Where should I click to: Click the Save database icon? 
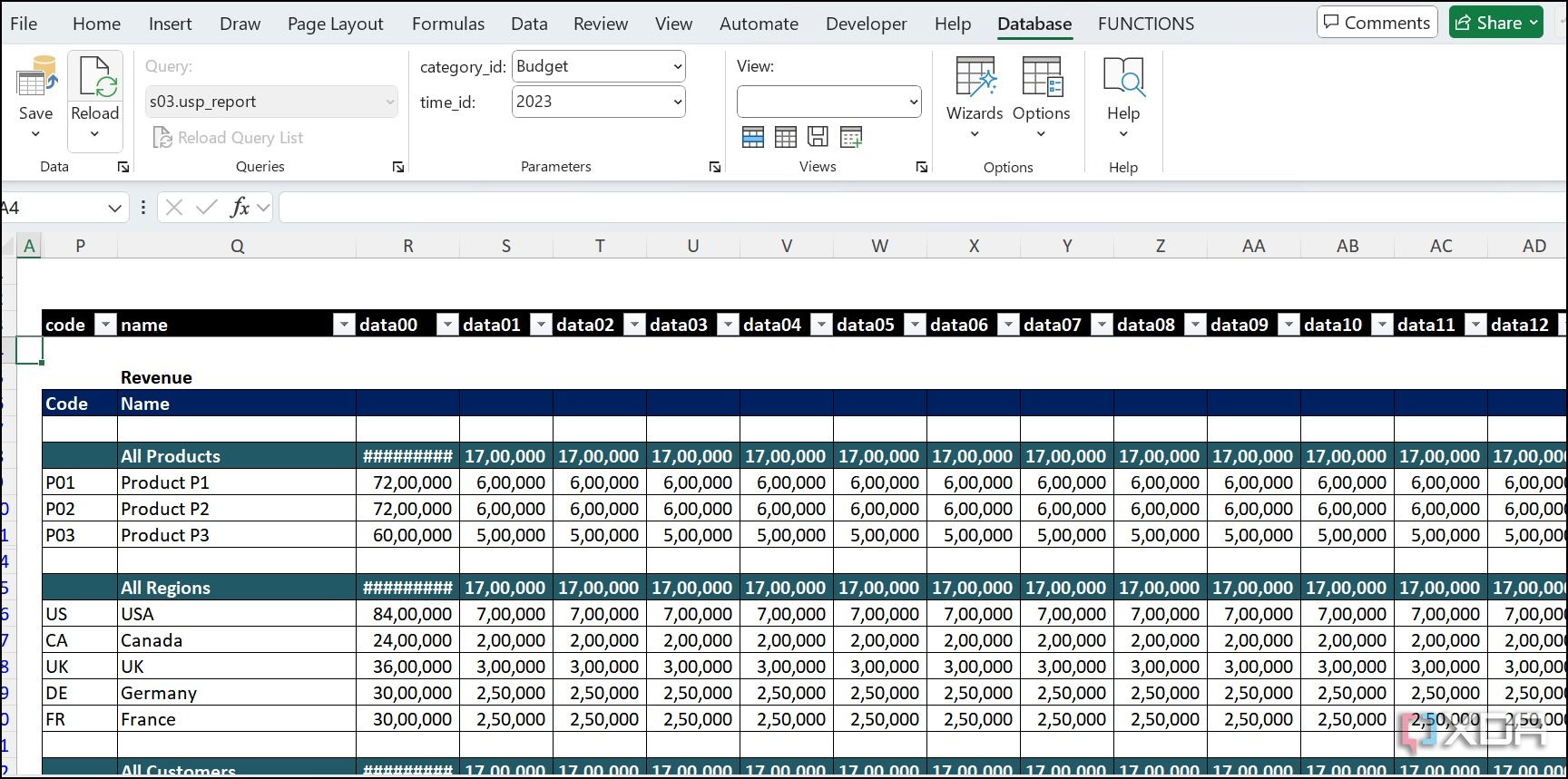pyautogui.click(x=36, y=76)
